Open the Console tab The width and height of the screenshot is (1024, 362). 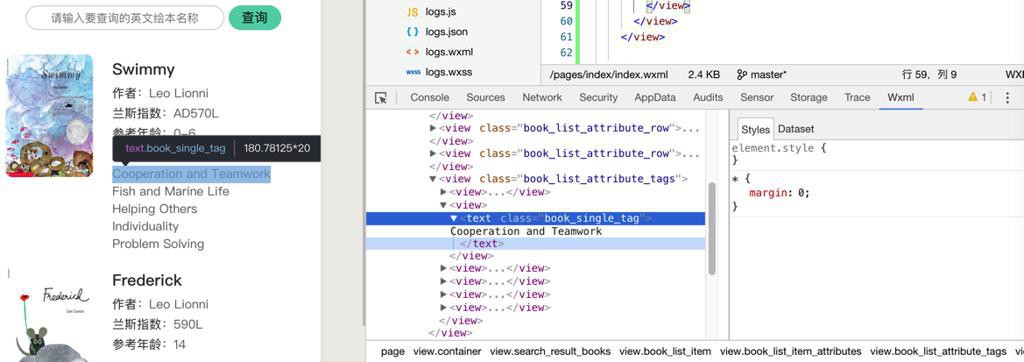429,97
